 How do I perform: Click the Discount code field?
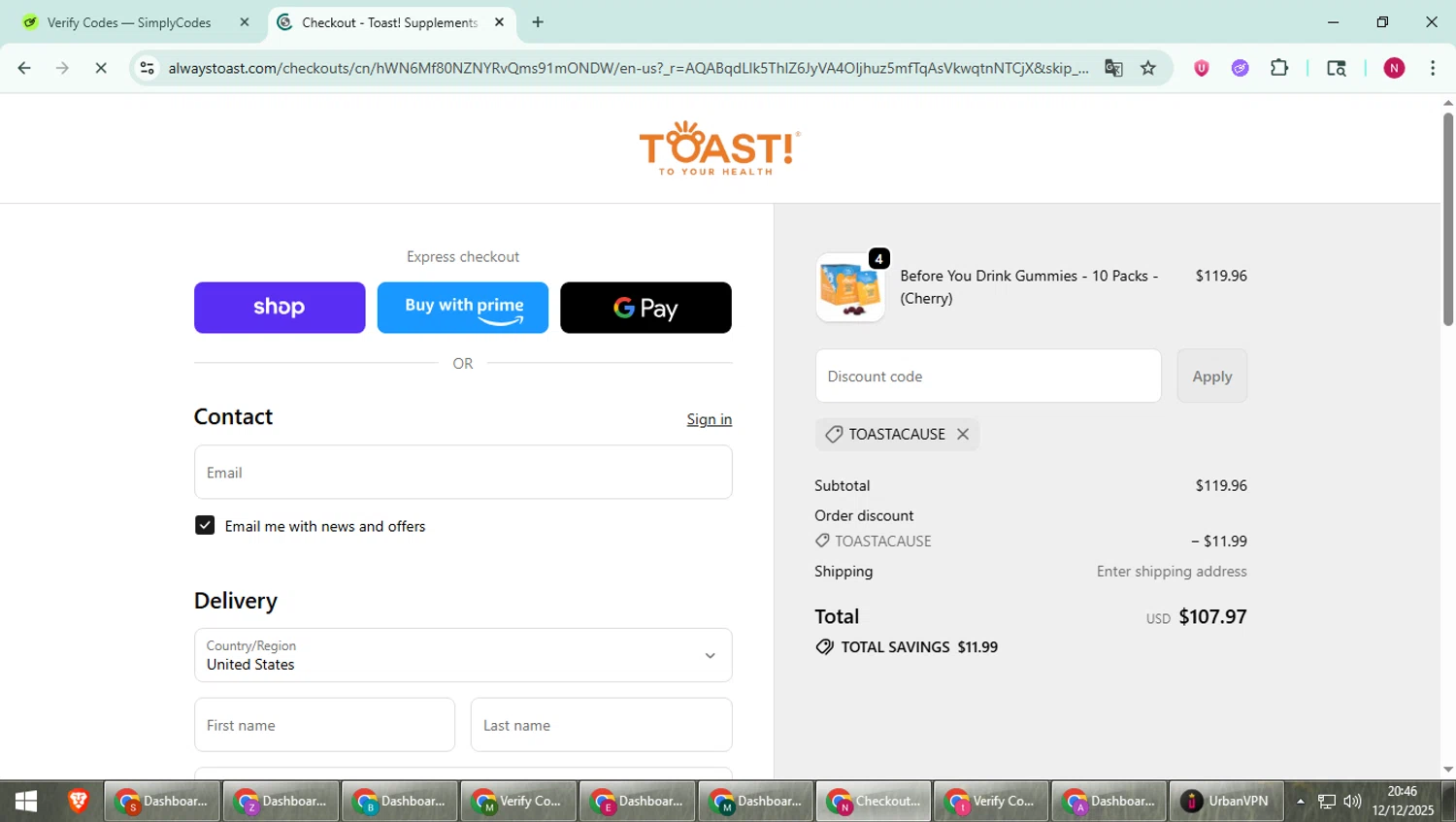click(x=988, y=376)
